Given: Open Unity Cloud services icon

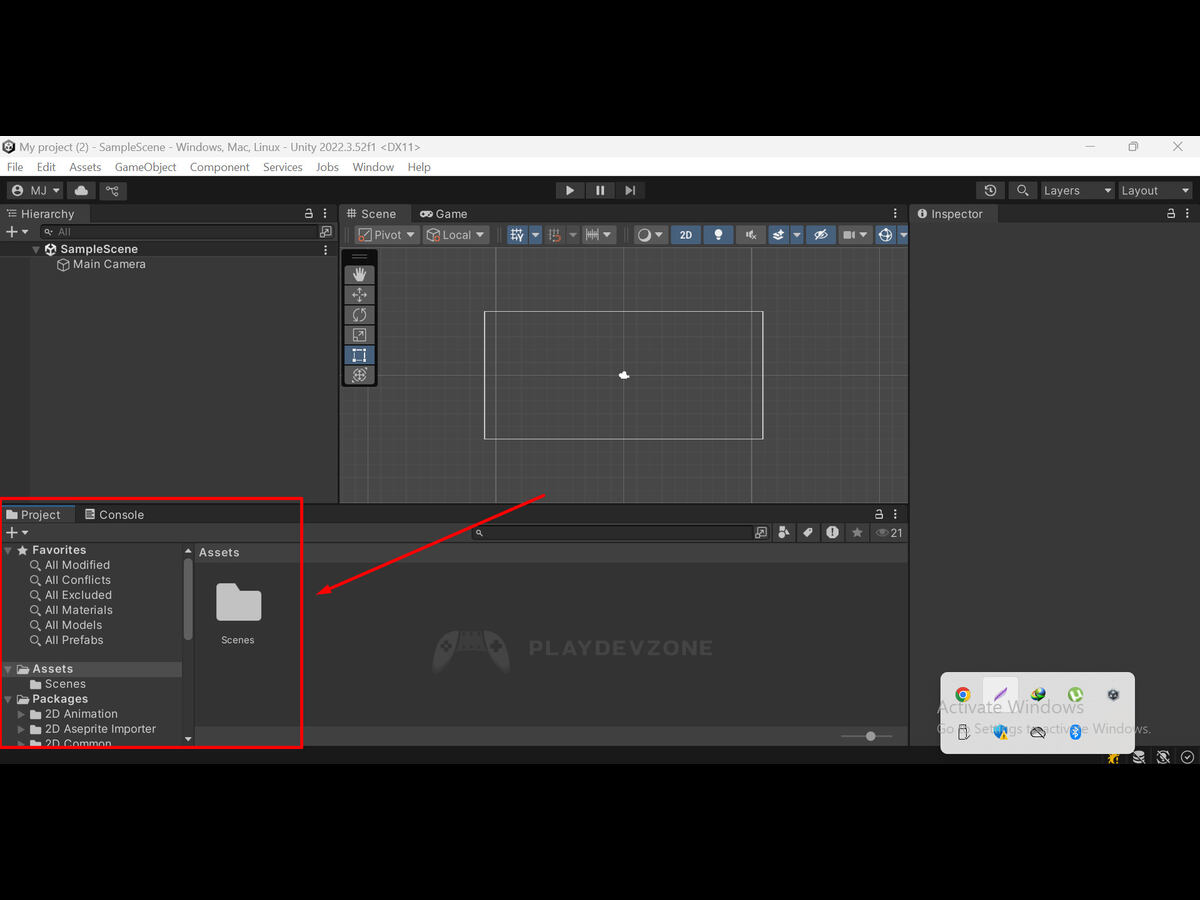Looking at the screenshot, I should (x=81, y=191).
